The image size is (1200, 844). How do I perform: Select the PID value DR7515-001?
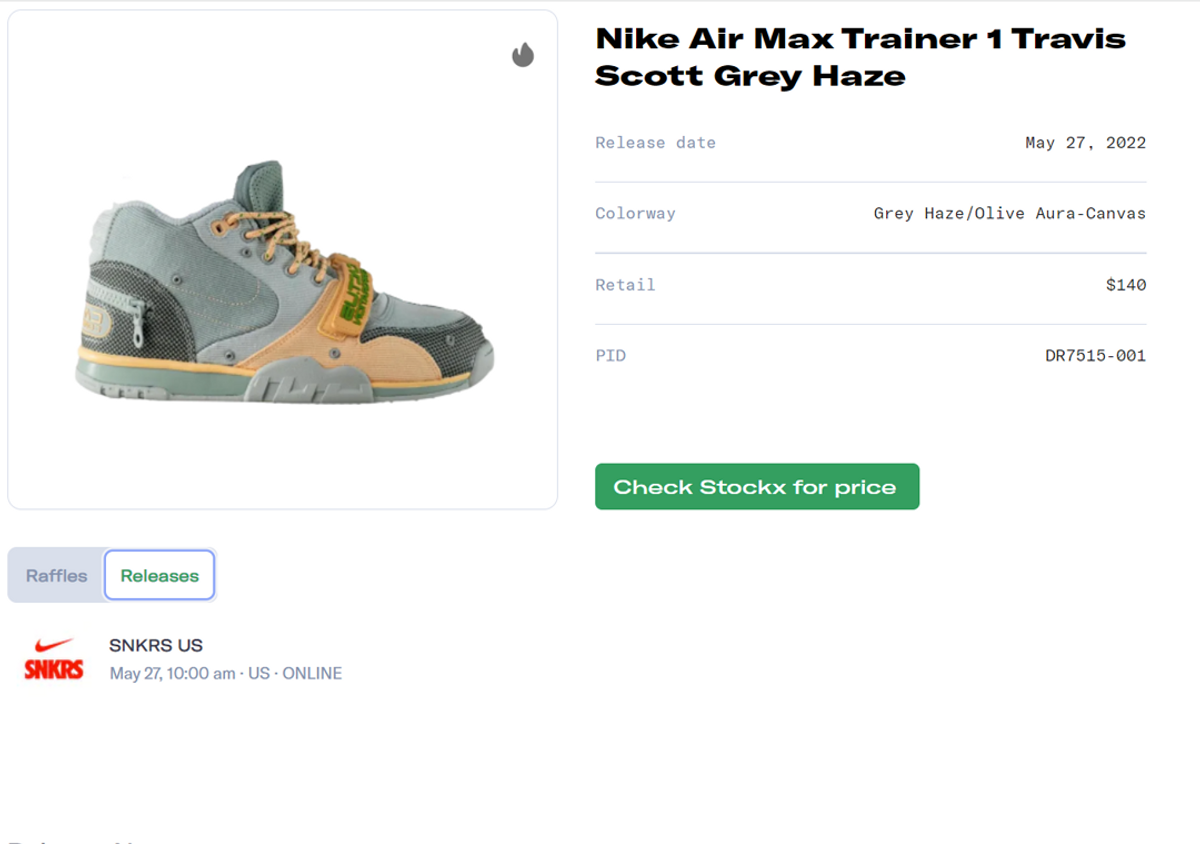tap(1095, 355)
